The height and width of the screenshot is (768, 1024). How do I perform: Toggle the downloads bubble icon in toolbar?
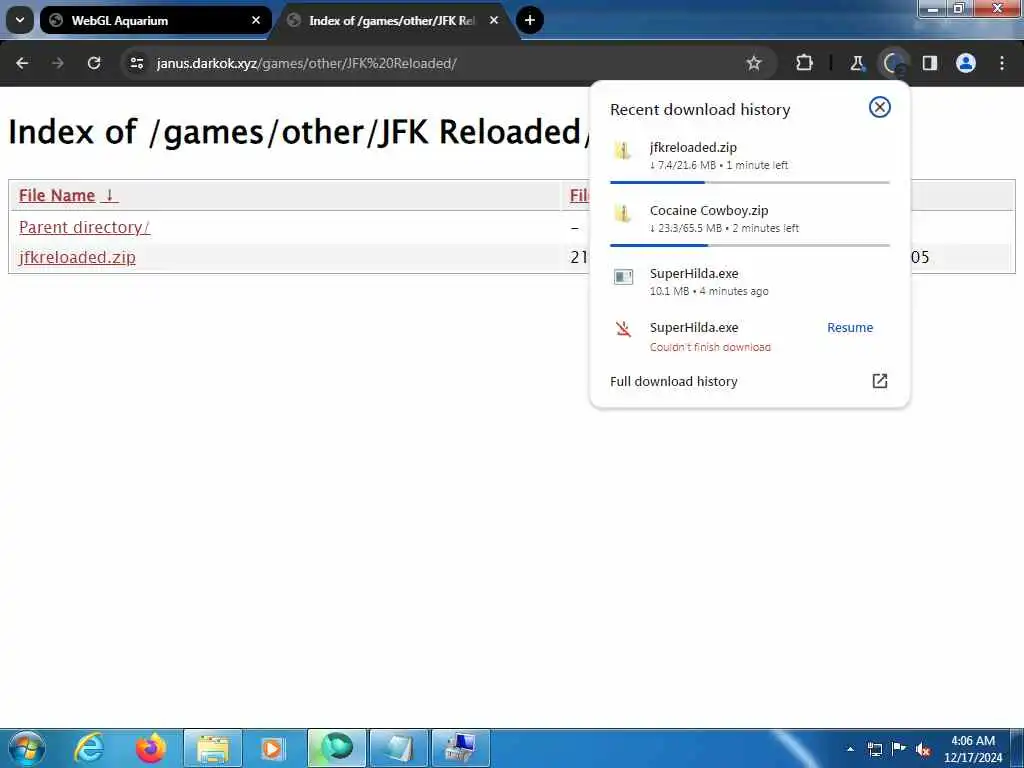tap(893, 63)
